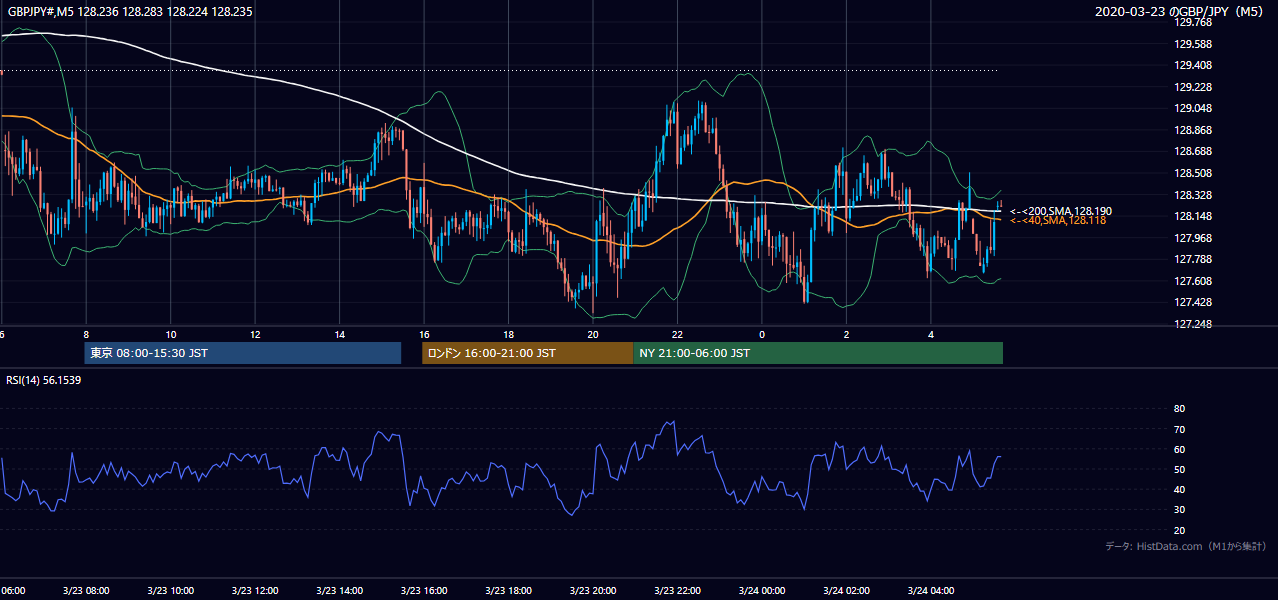Image resolution: width=1278 pixels, height=600 pixels.
Task: Click the 128.508 price axis label
Action: tap(1193, 173)
